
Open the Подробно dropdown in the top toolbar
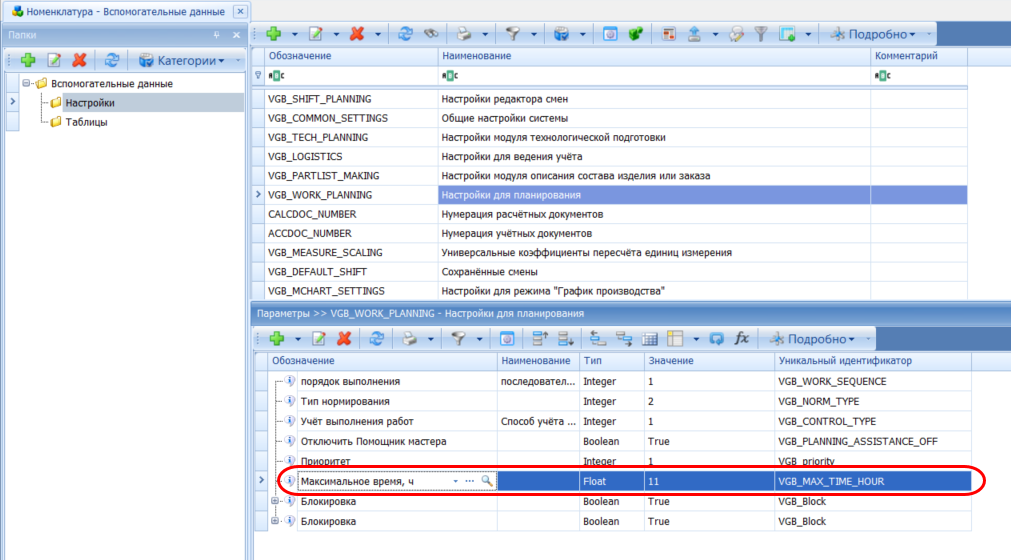[x=877, y=34]
